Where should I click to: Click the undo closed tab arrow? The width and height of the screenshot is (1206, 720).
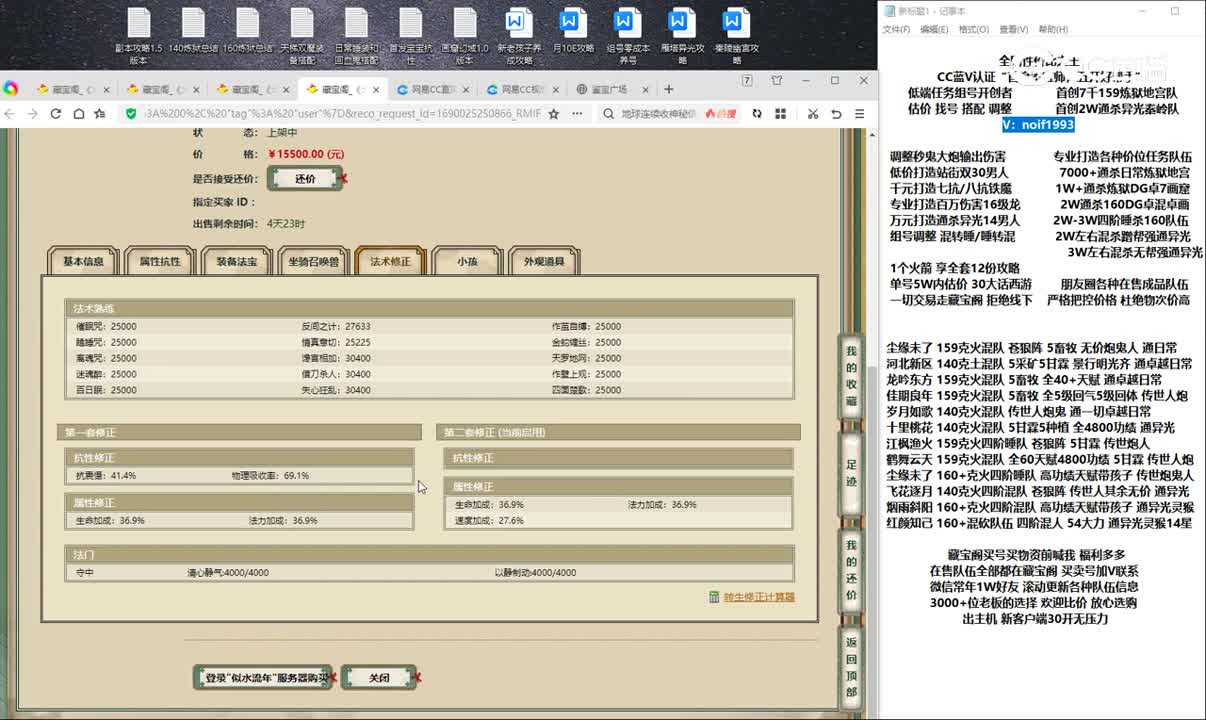pyautogui.click(x=837, y=114)
